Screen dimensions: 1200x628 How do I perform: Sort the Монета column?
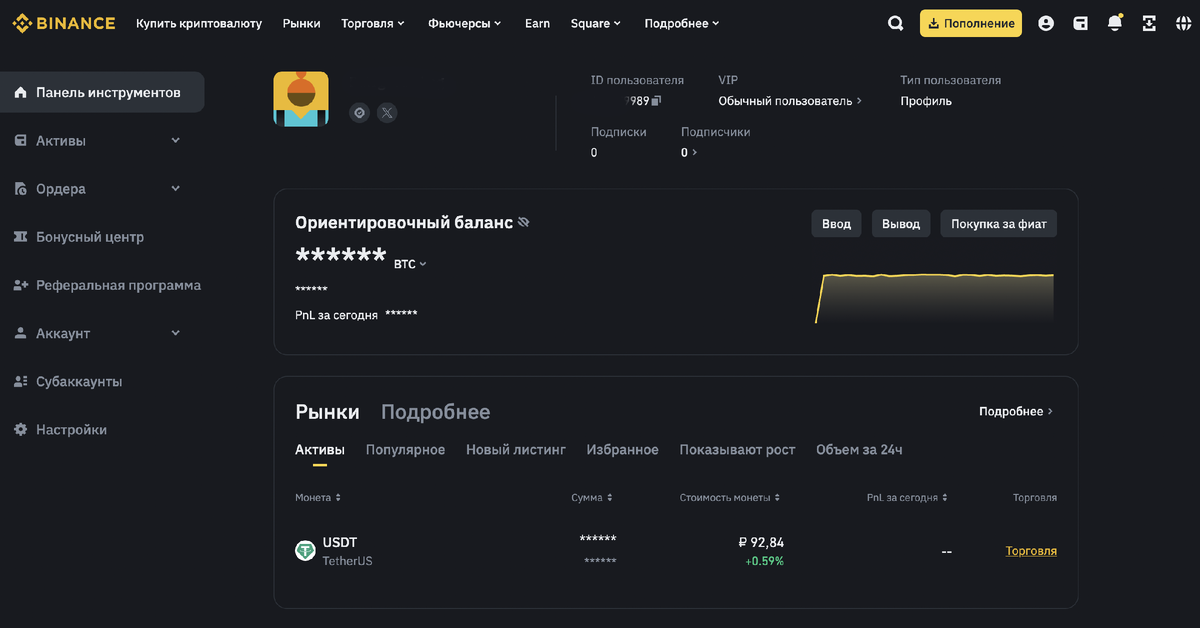pos(318,497)
